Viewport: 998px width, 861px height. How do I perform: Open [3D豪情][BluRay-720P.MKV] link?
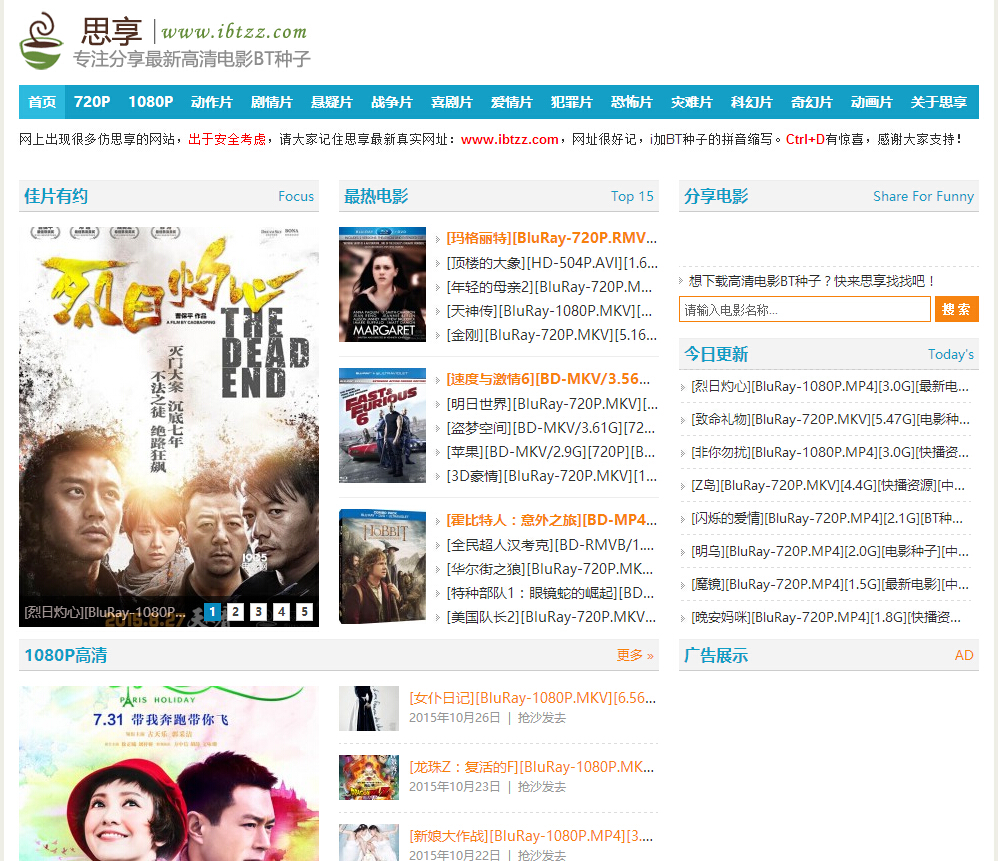[551, 476]
